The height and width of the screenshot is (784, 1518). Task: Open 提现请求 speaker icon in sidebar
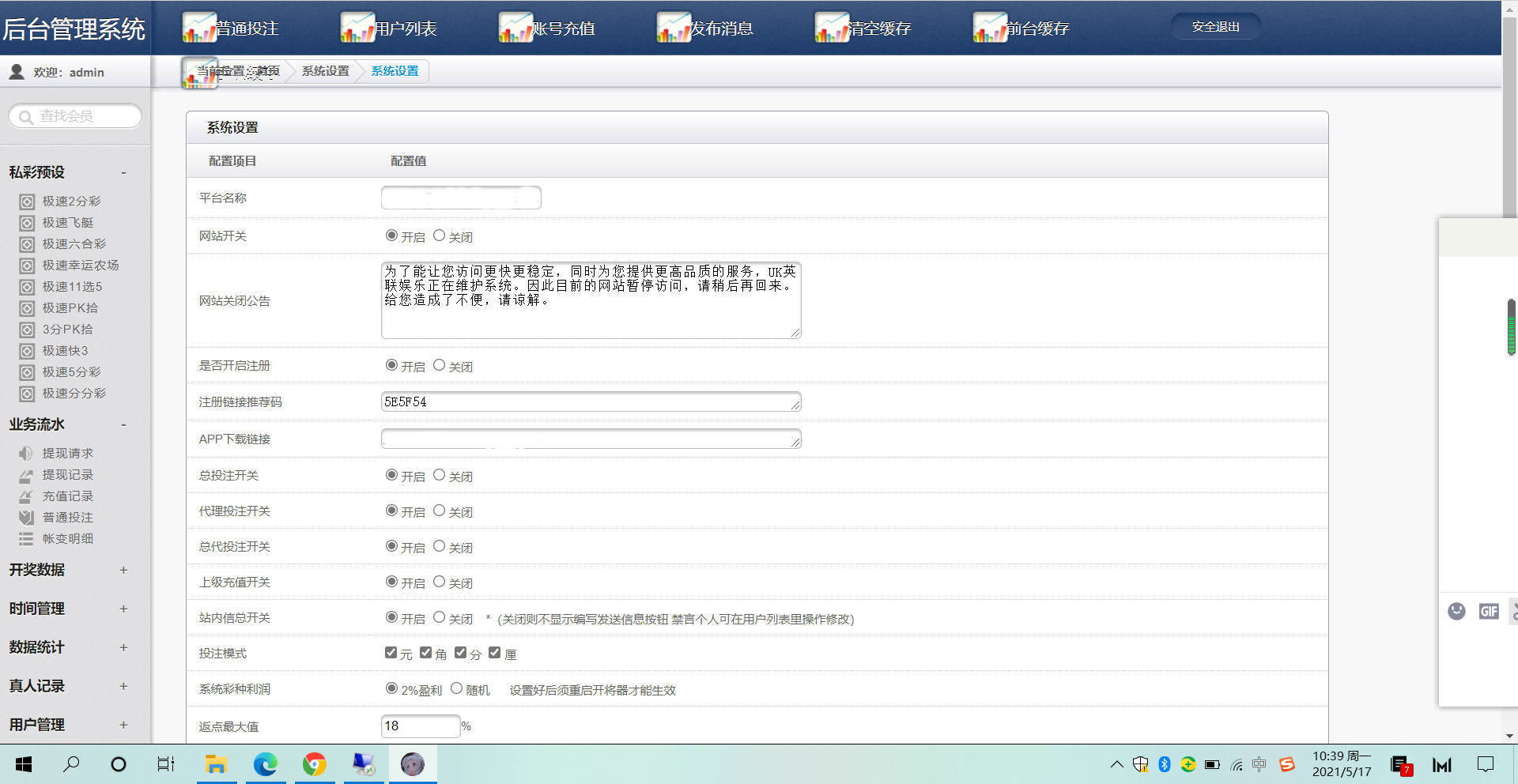[26, 454]
